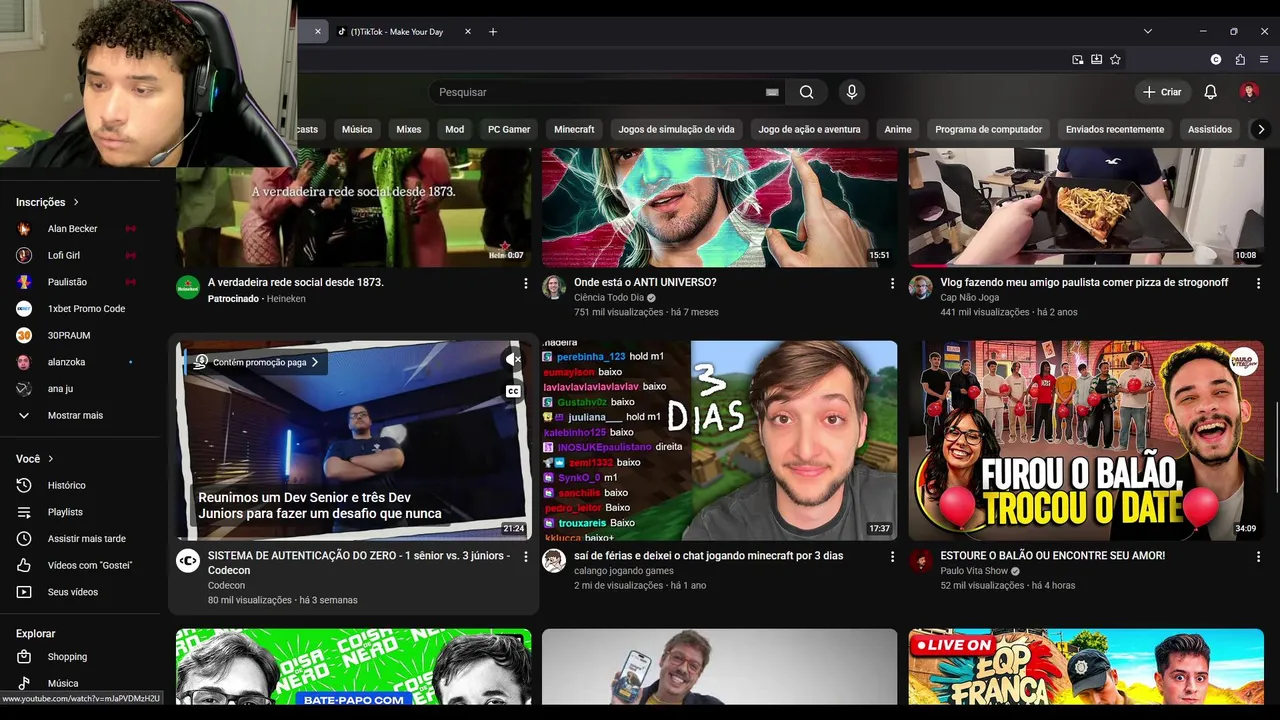Select the Enviados recentemente chip

coord(1115,129)
